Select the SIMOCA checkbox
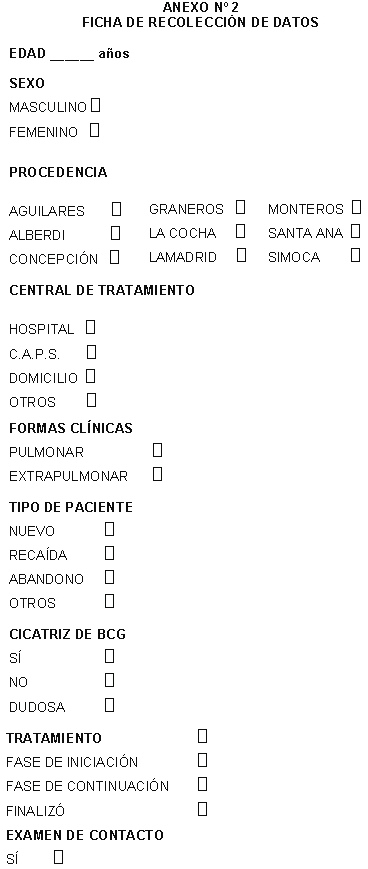The width and height of the screenshot is (368, 869). point(355,255)
